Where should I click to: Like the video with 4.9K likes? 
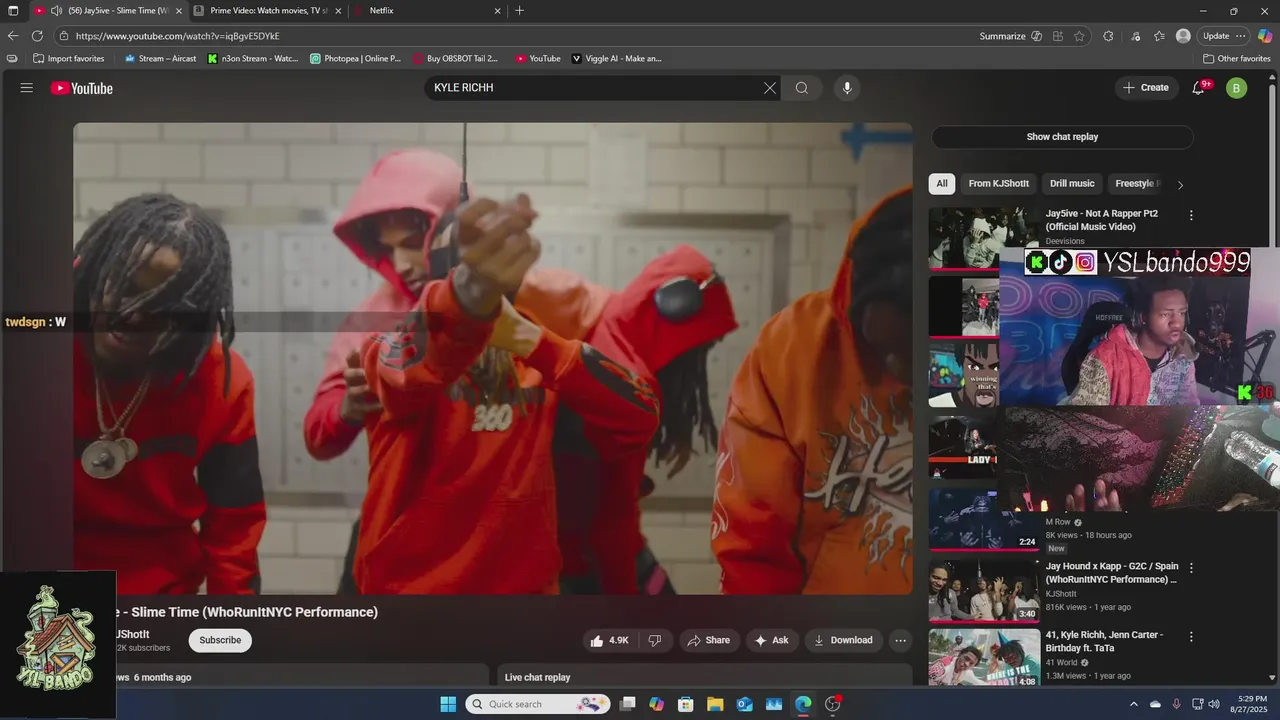(609, 640)
